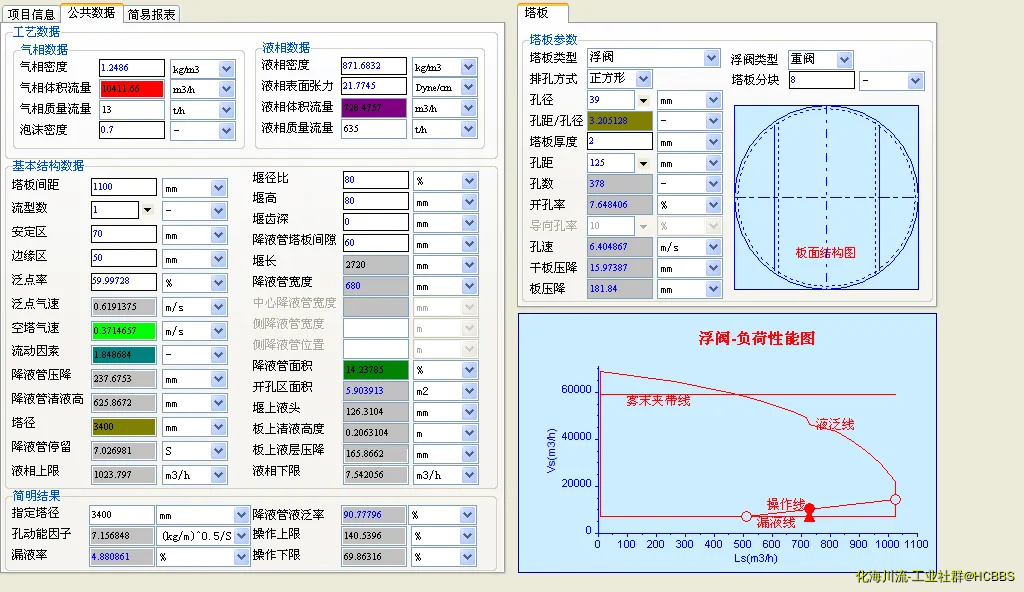Click the black arrow beside 流型数 field
Screen dimensions: 1024x592
point(147,210)
